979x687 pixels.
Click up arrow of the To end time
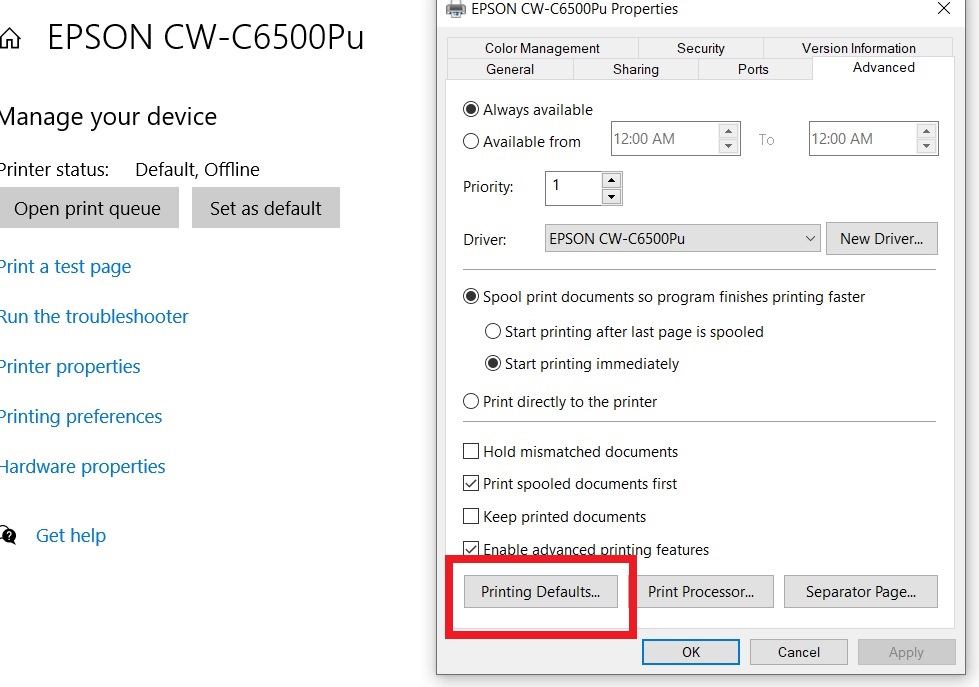[x=927, y=131]
